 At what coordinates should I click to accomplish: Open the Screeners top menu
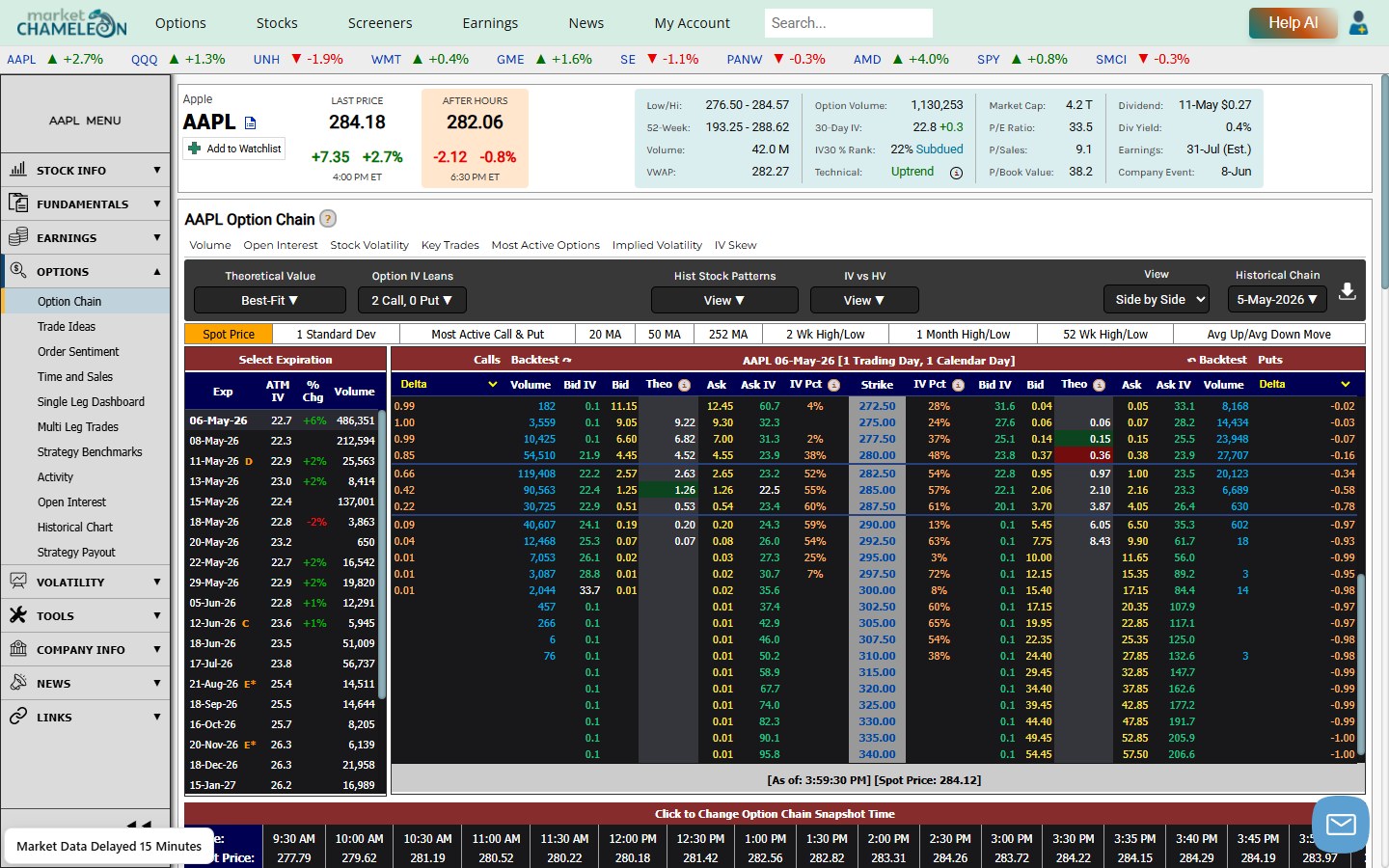pos(380,23)
